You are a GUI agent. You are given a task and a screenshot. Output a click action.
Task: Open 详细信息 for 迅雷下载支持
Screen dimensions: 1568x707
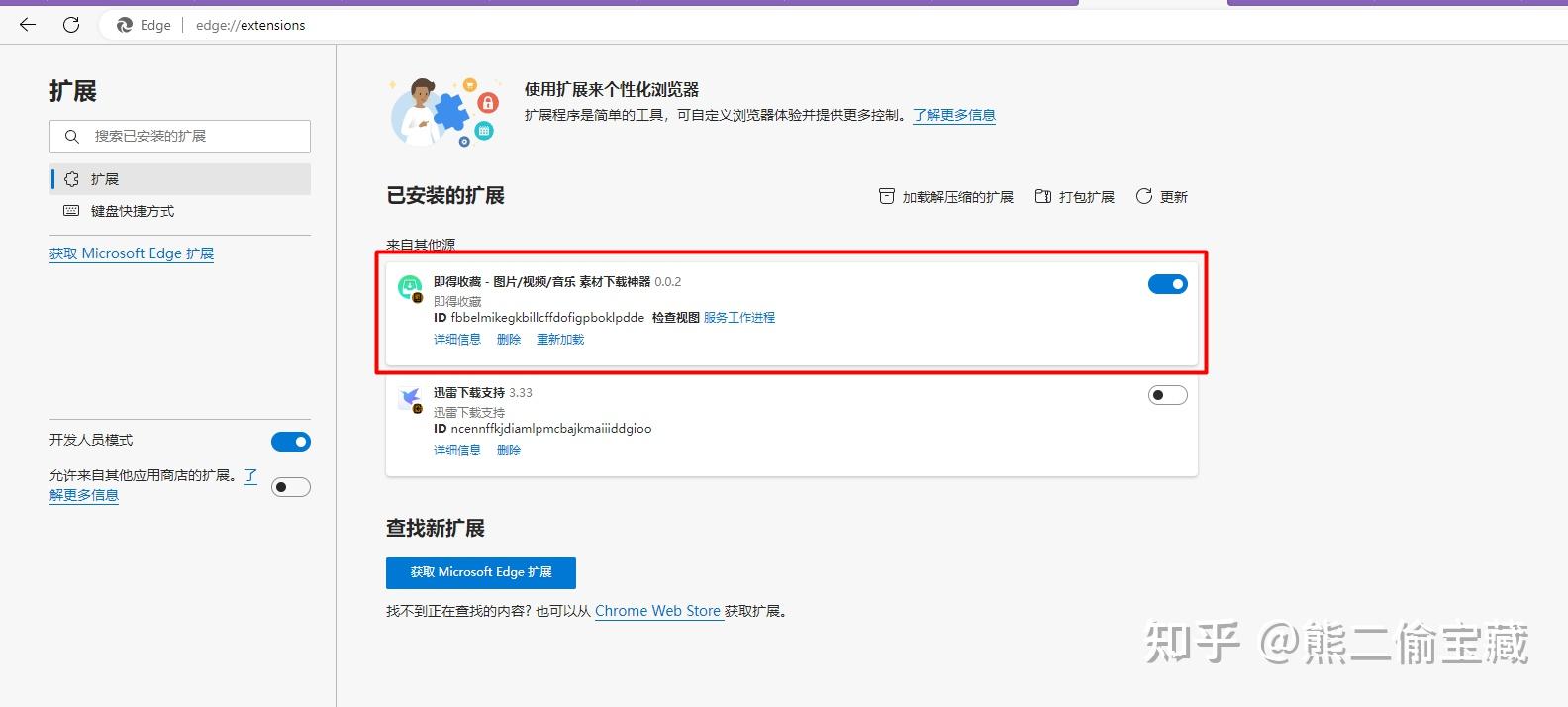(x=457, y=451)
